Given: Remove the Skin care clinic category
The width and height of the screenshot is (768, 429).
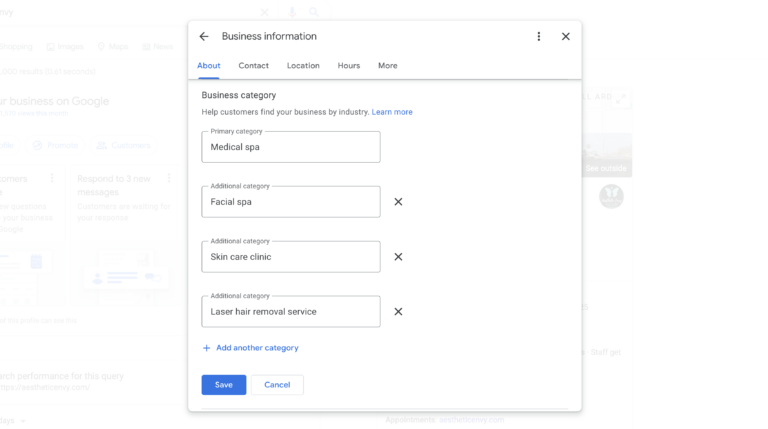Looking at the screenshot, I should [398, 257].
